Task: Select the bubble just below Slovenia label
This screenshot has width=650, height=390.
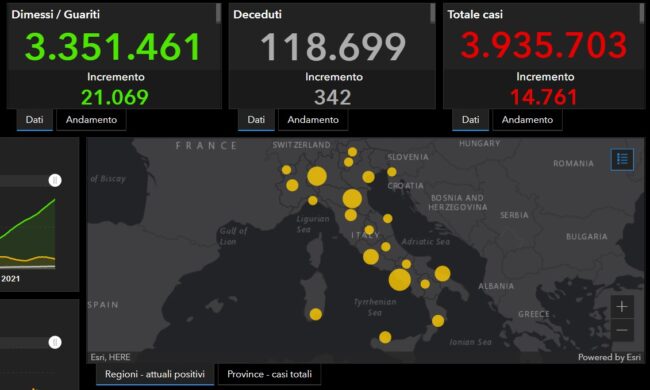Action: click(x=392, y=172)
